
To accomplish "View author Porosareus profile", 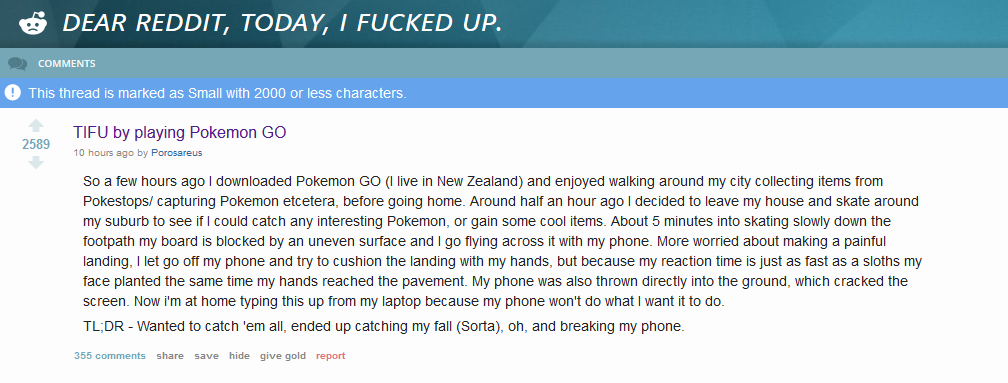I will (176, 153).
